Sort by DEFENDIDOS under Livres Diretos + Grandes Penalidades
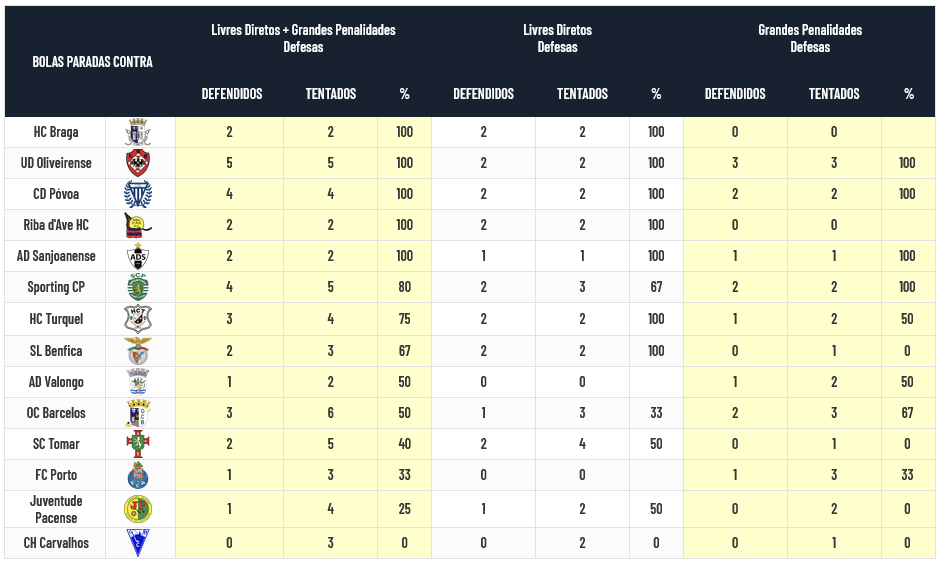Screen dimensions: 942x561 (232, 94)
